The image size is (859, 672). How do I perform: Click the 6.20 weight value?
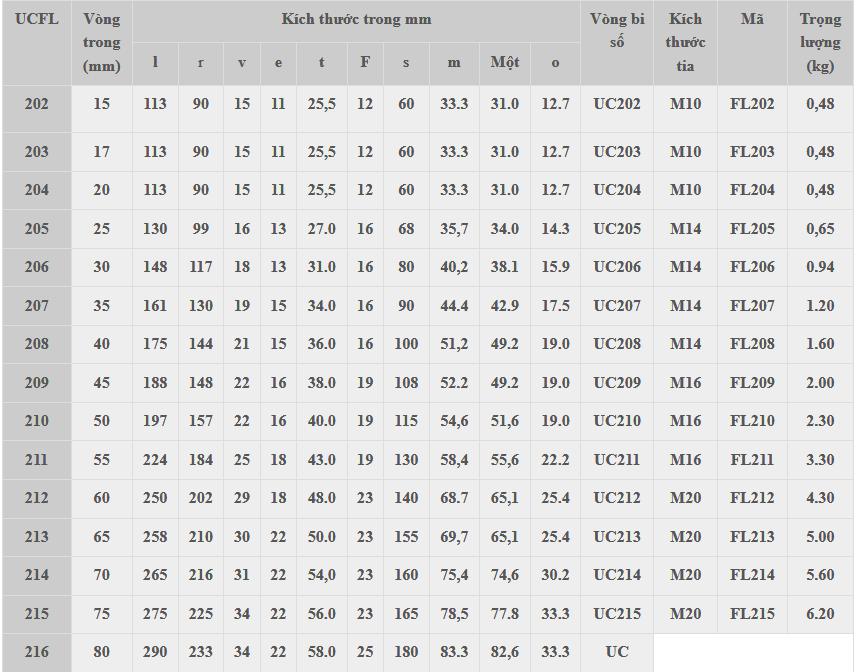click(x=820, y=614)
